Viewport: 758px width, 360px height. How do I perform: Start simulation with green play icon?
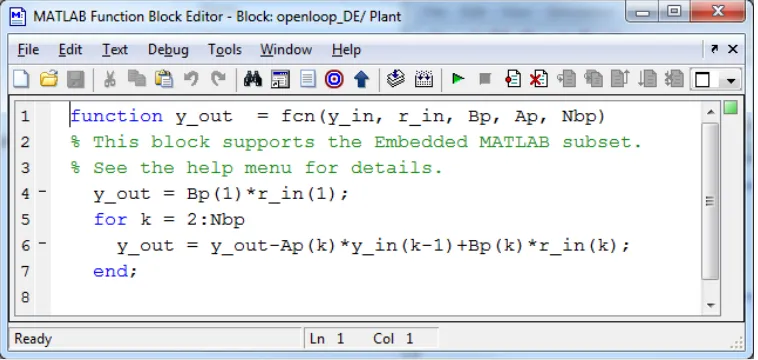[457, 79]
